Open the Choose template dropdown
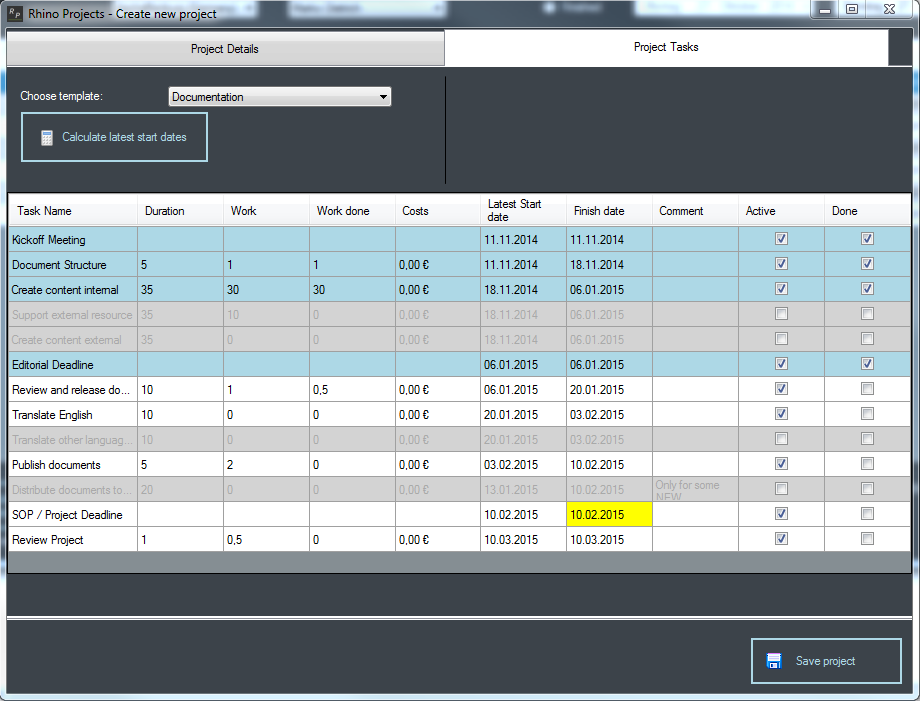This screenshot has width=920, height=701. [279, 97]
